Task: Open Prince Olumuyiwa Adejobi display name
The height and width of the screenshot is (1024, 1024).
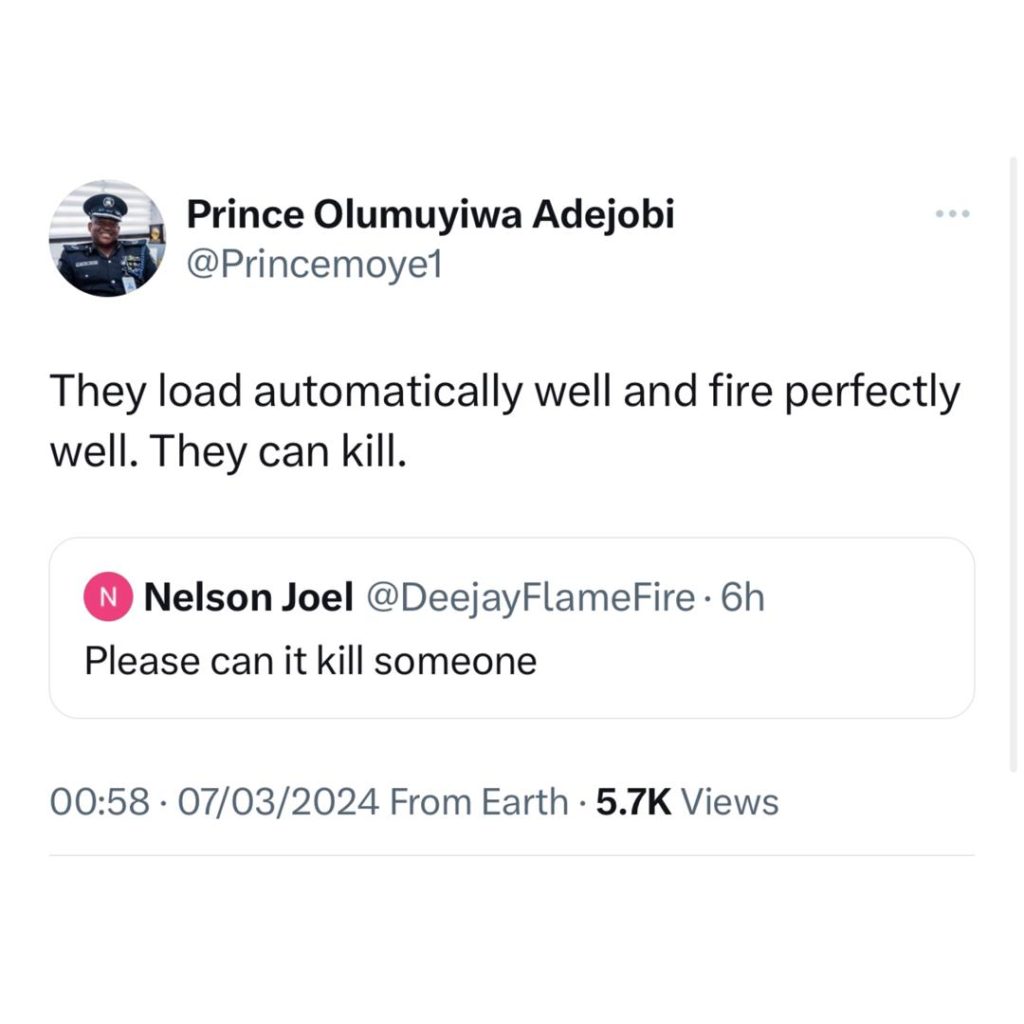Action: (430, 215)
